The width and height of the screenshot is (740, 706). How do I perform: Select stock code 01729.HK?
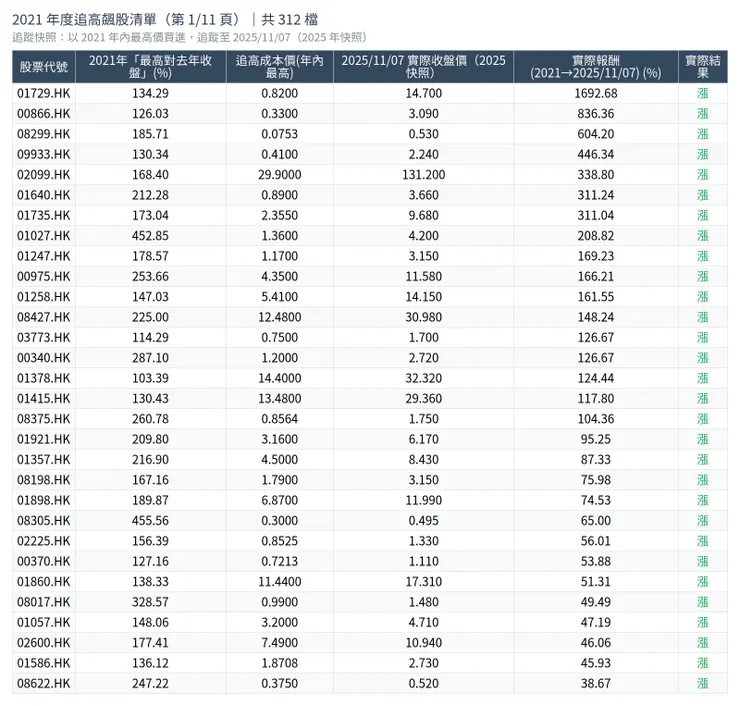tap(43, 93)
